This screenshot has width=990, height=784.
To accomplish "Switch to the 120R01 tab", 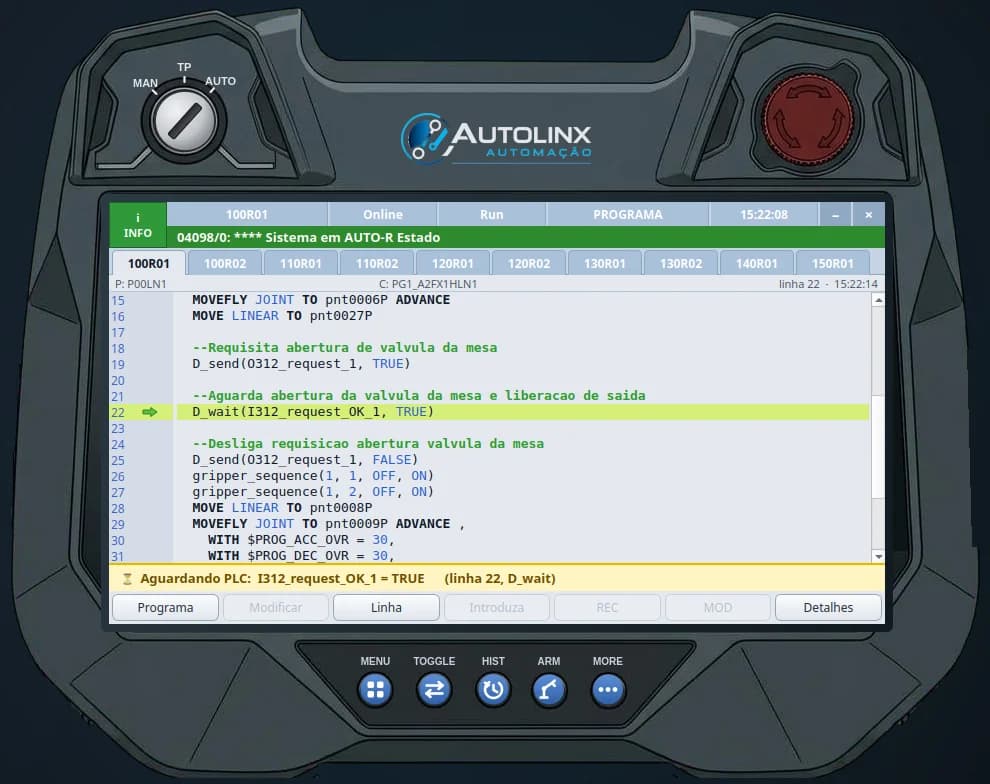I will click(x=453, y=263).
